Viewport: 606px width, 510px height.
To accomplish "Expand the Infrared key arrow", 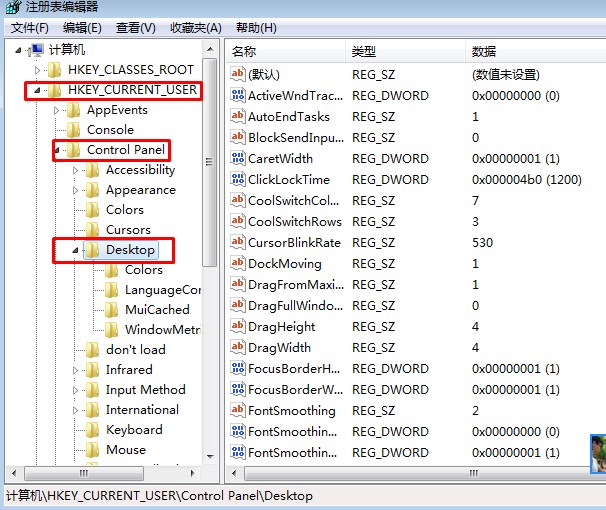I will (x=75, y=370).
